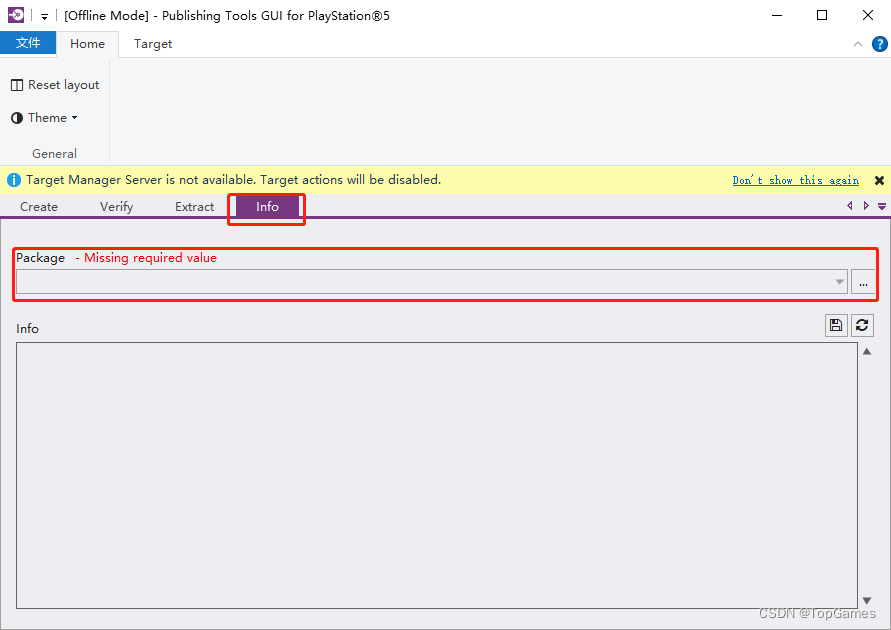The height and width of the screenshot is (630, 891).
Task: Browse for a package with the ... button
Action: coord(863,282)
